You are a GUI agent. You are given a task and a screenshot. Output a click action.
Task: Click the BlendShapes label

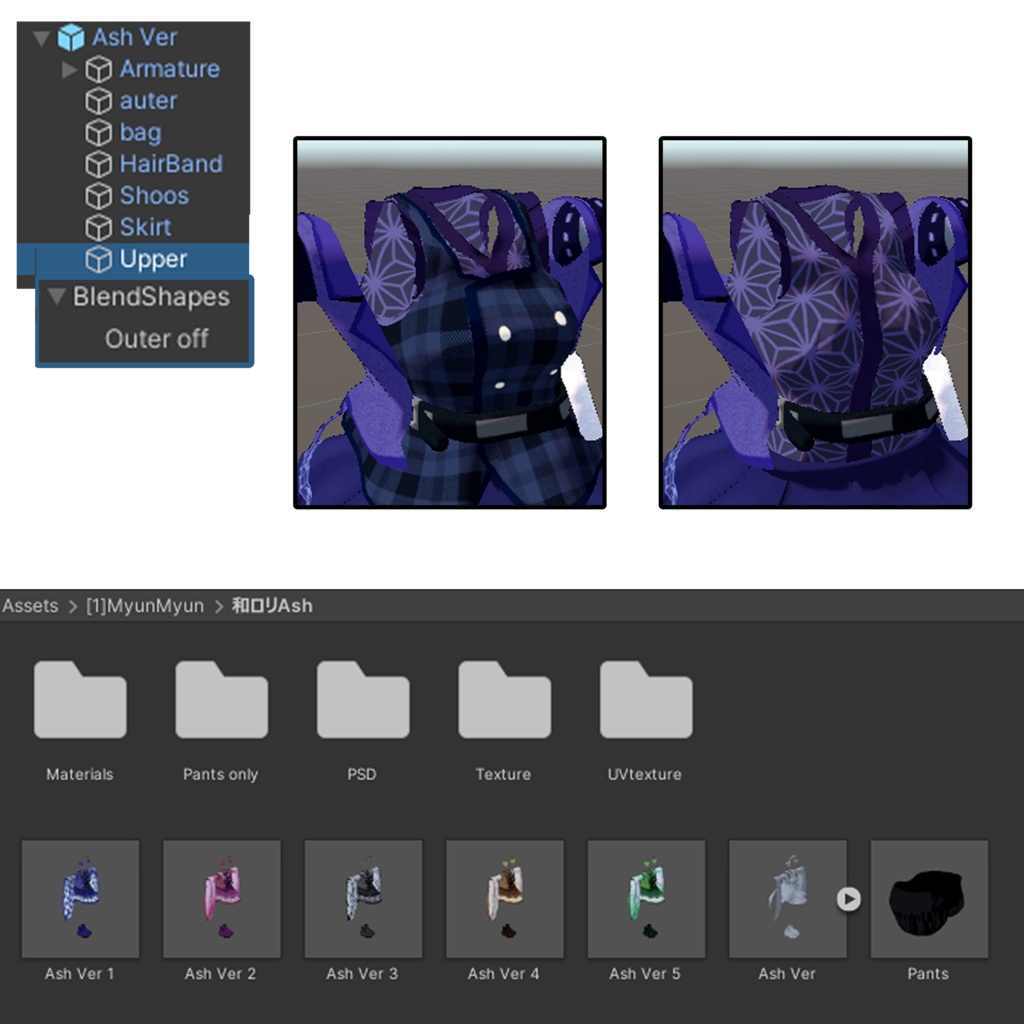pos(151,297)
